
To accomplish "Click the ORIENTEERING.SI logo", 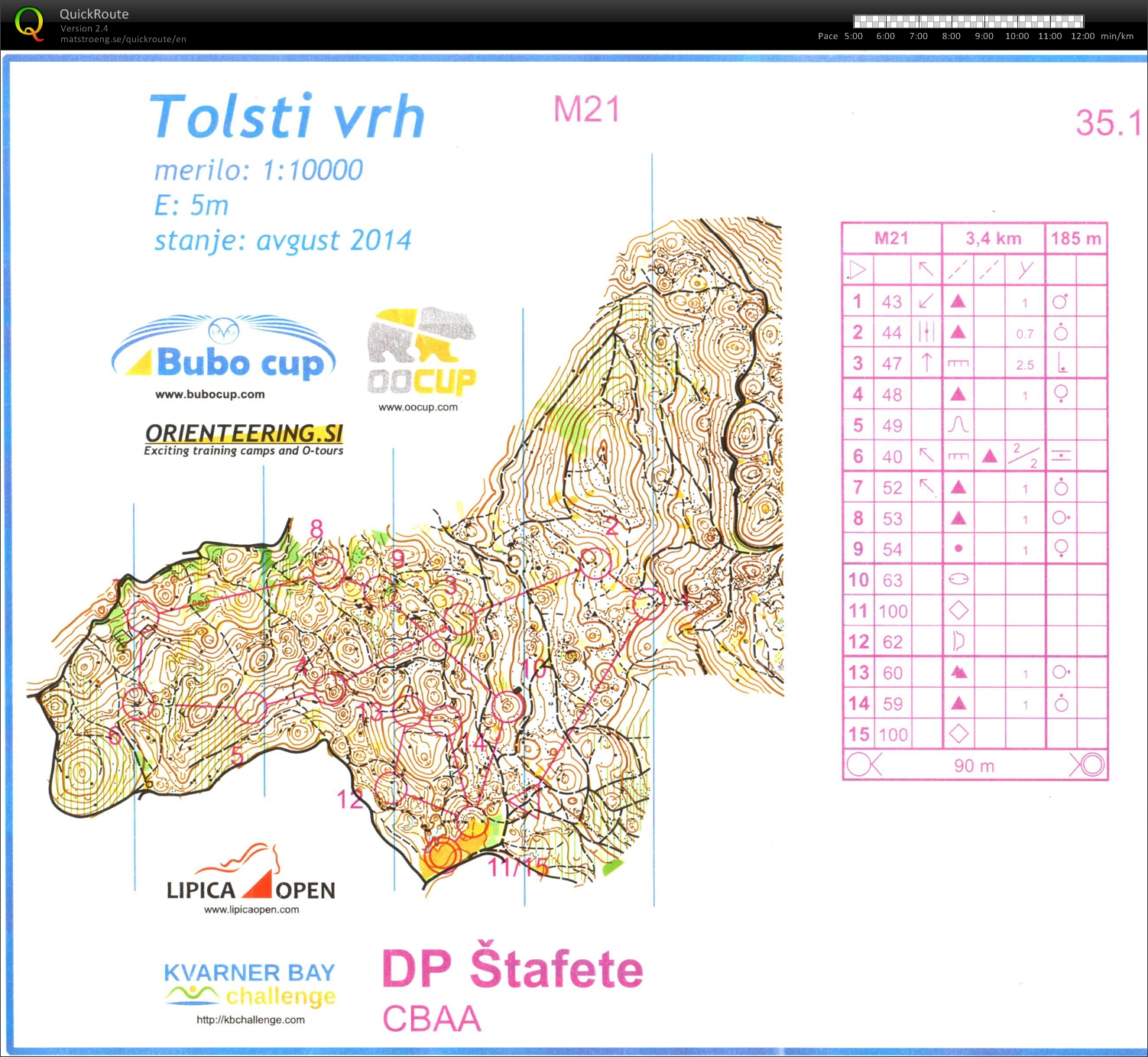I will coord(244,433).
